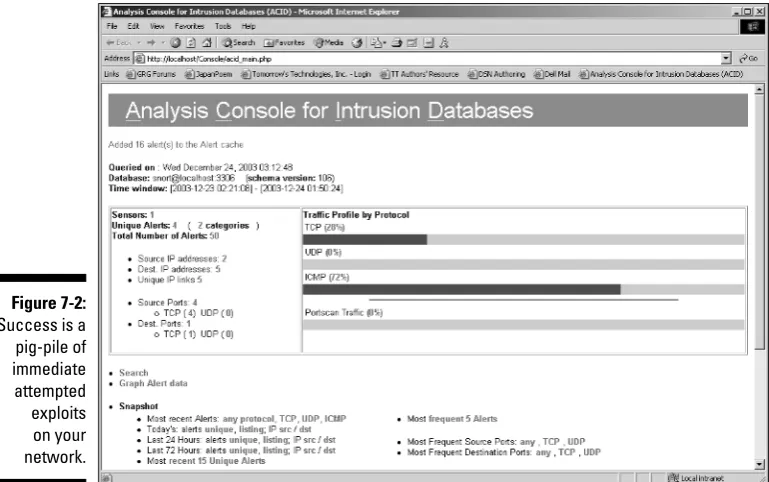Open the Media toolbar button
Viewport: 769px width, 482px height.
[x=329, y=43]
